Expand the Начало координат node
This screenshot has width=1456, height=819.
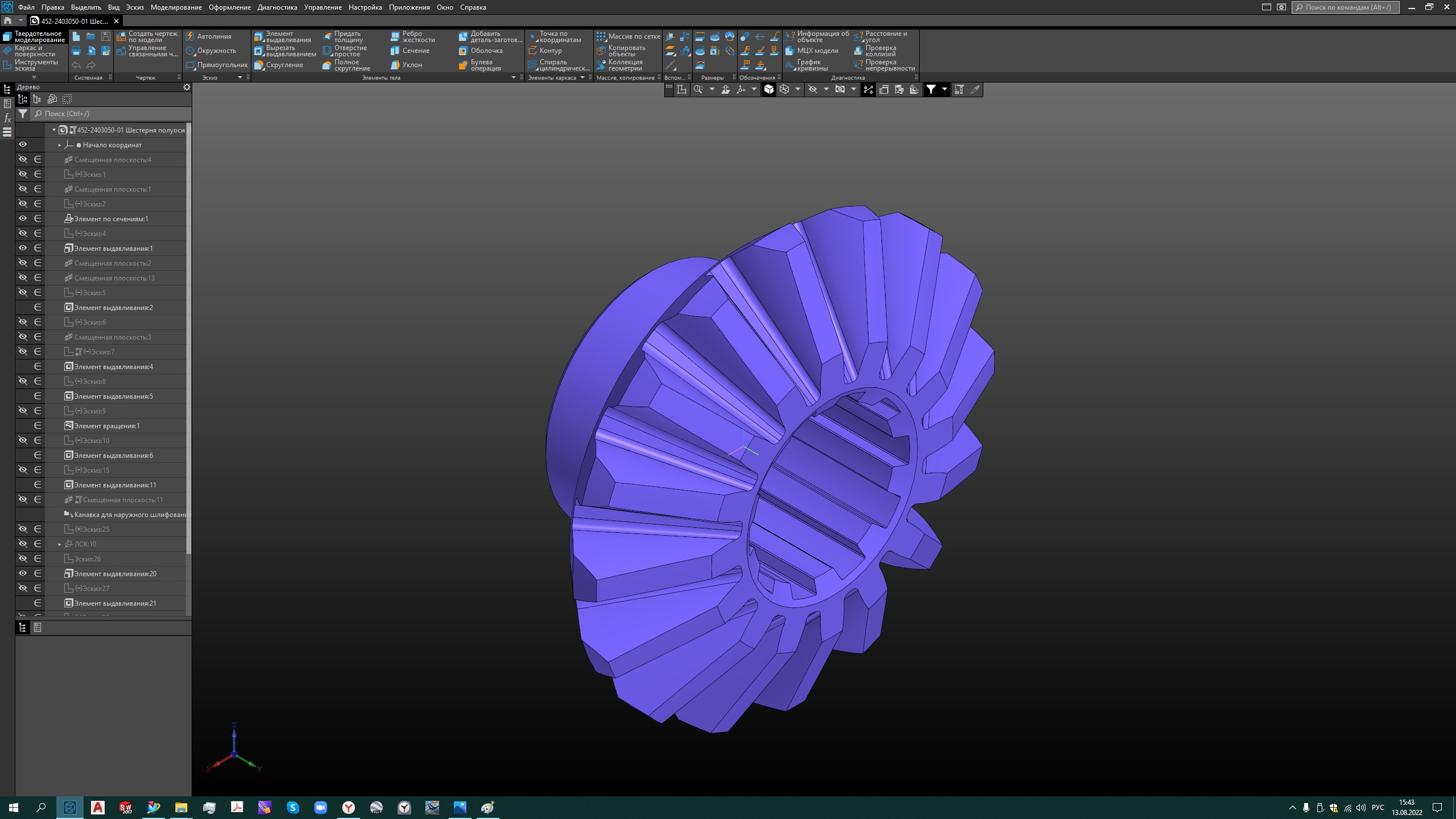59,144
